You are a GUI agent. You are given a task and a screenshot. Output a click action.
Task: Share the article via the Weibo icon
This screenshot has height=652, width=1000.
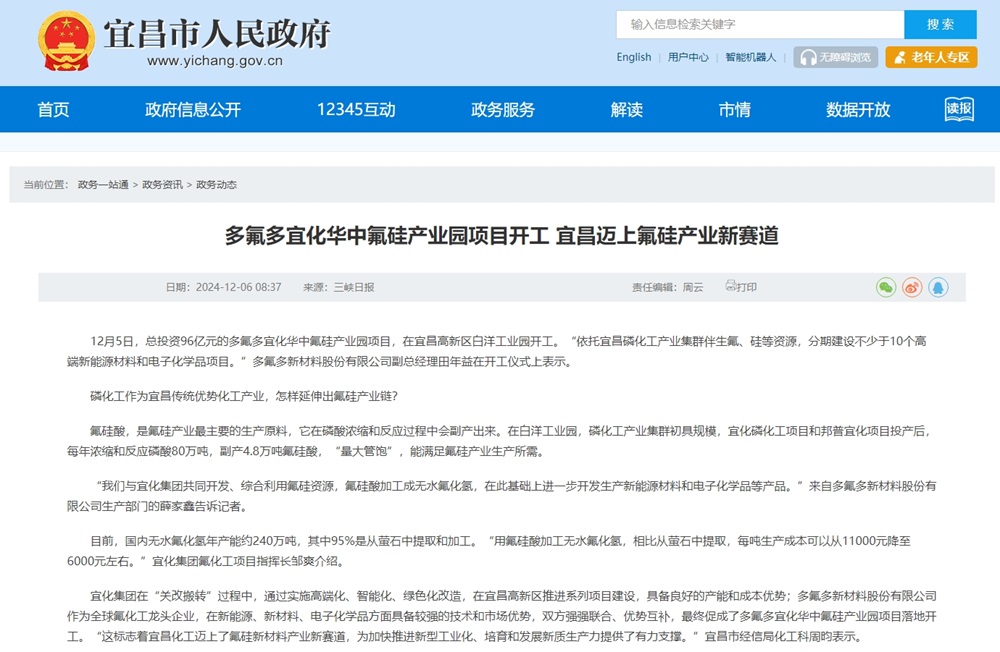(910, 286)
